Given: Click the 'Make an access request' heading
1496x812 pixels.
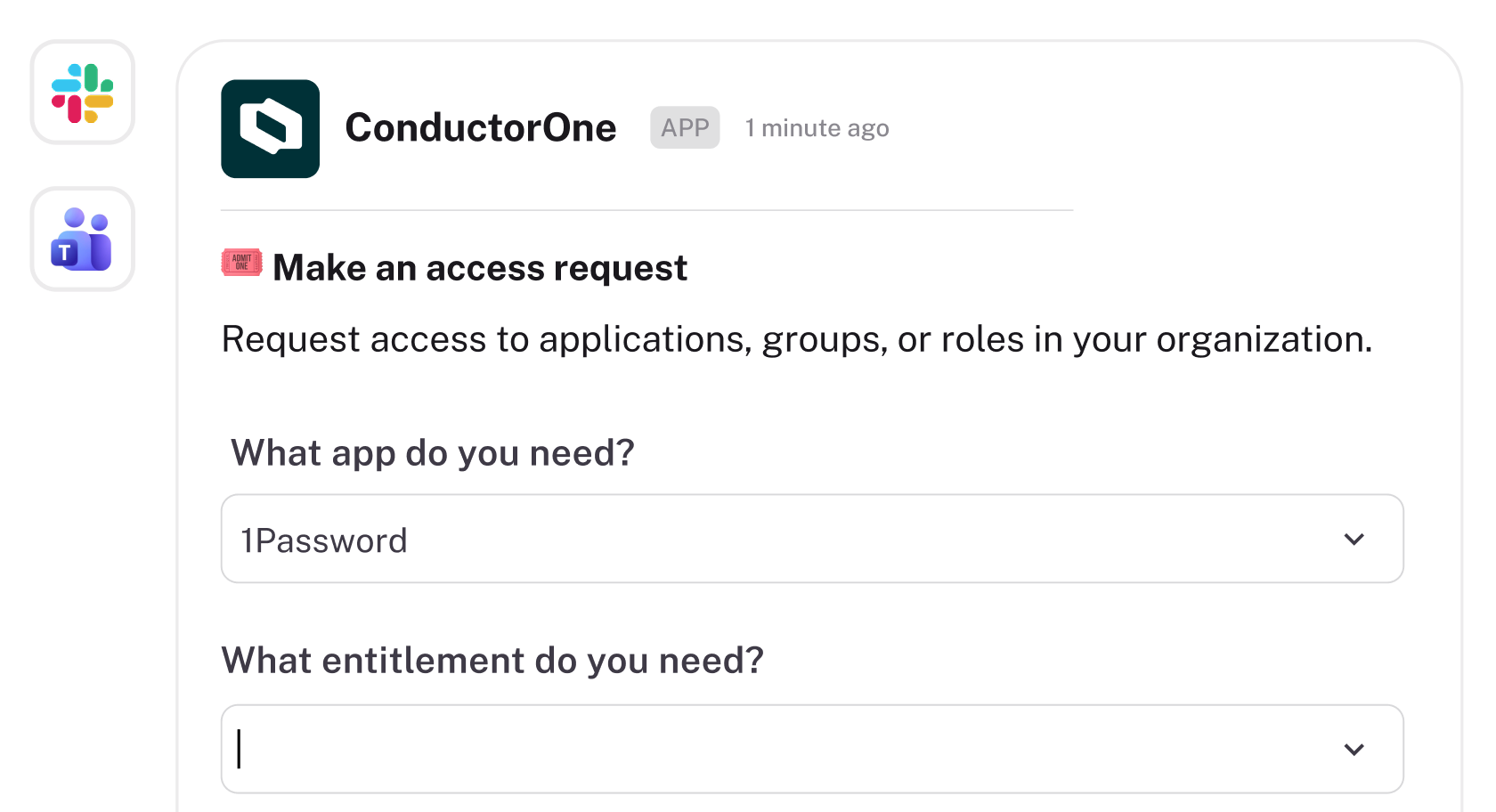Looking at the screenshot, I should click(479, 267).
